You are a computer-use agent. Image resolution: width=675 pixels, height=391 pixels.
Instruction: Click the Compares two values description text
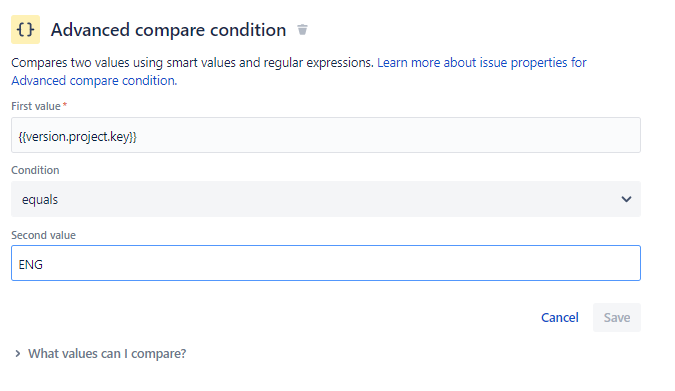pos(192,63)
